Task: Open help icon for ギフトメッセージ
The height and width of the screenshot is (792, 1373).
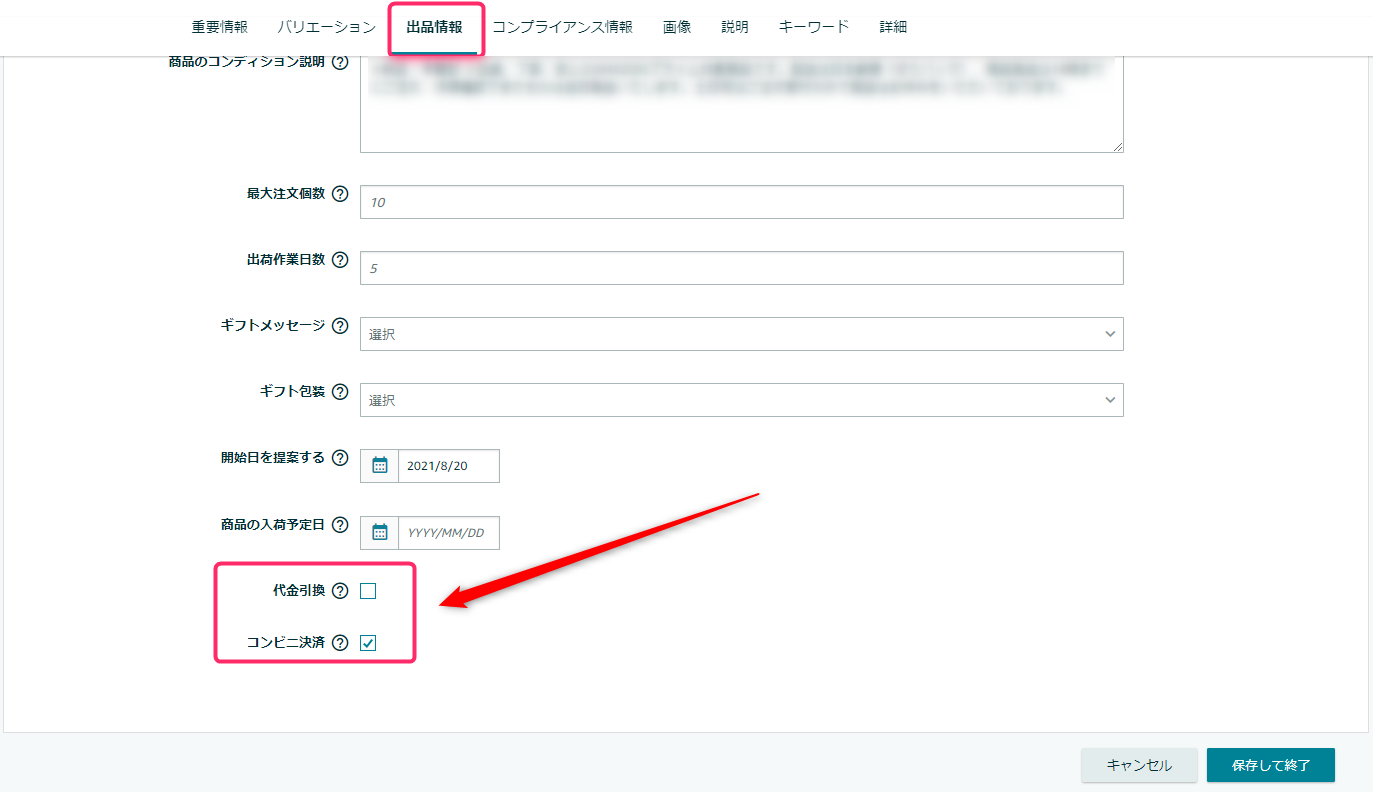Action: (340, 326)
